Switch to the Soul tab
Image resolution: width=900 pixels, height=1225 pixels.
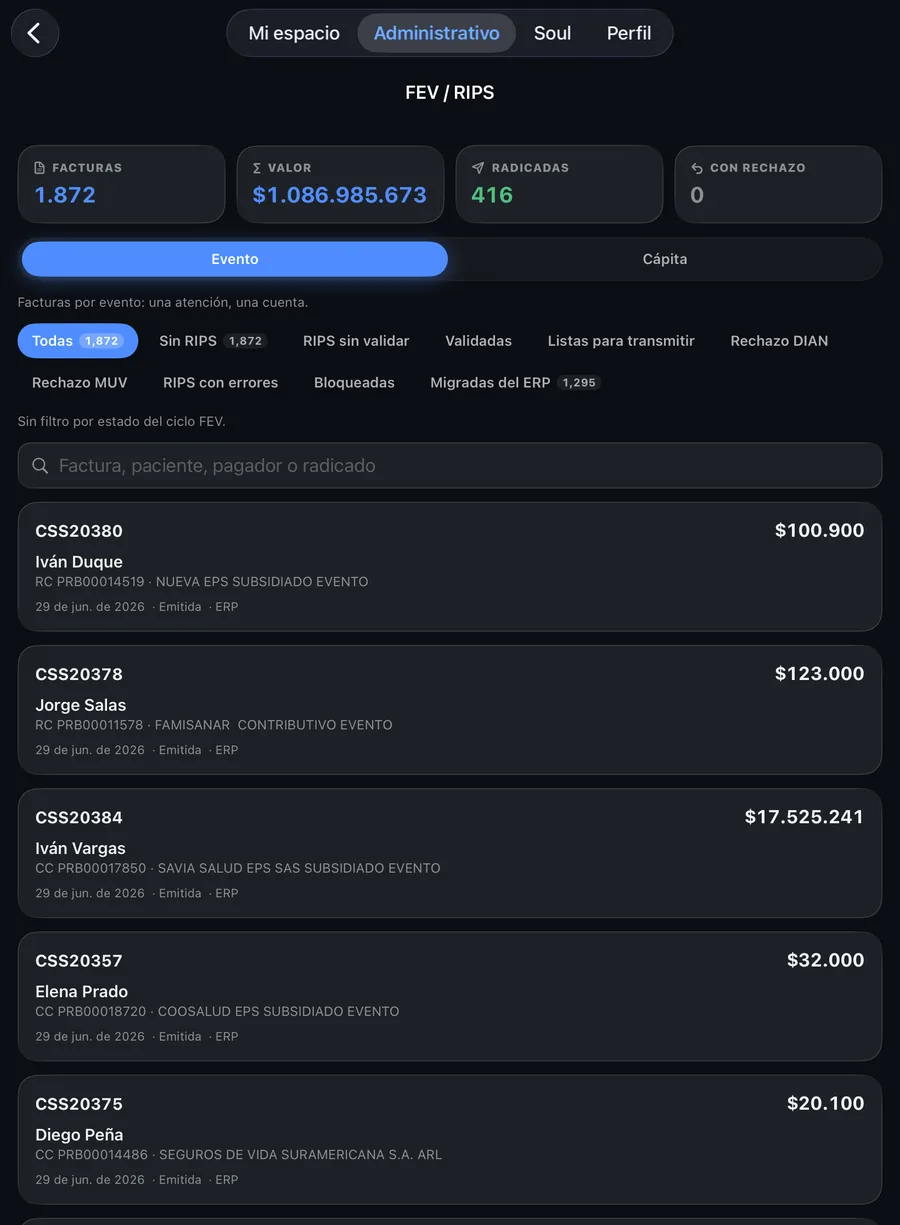coord(552,33)
